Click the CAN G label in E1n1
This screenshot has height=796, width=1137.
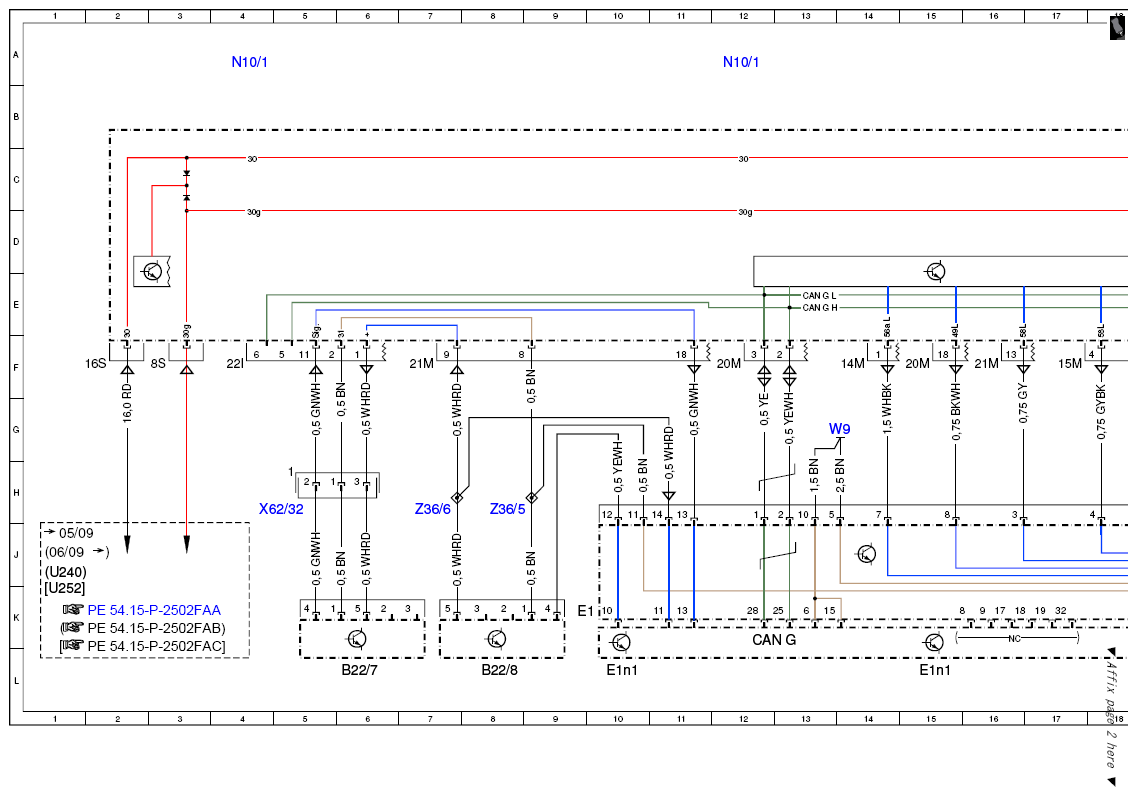(x=774, y=640)
